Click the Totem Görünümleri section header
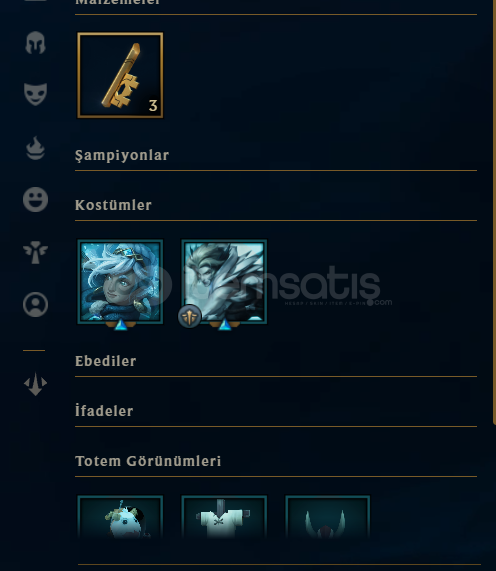496x571 pixels. (x=148, y=461)
